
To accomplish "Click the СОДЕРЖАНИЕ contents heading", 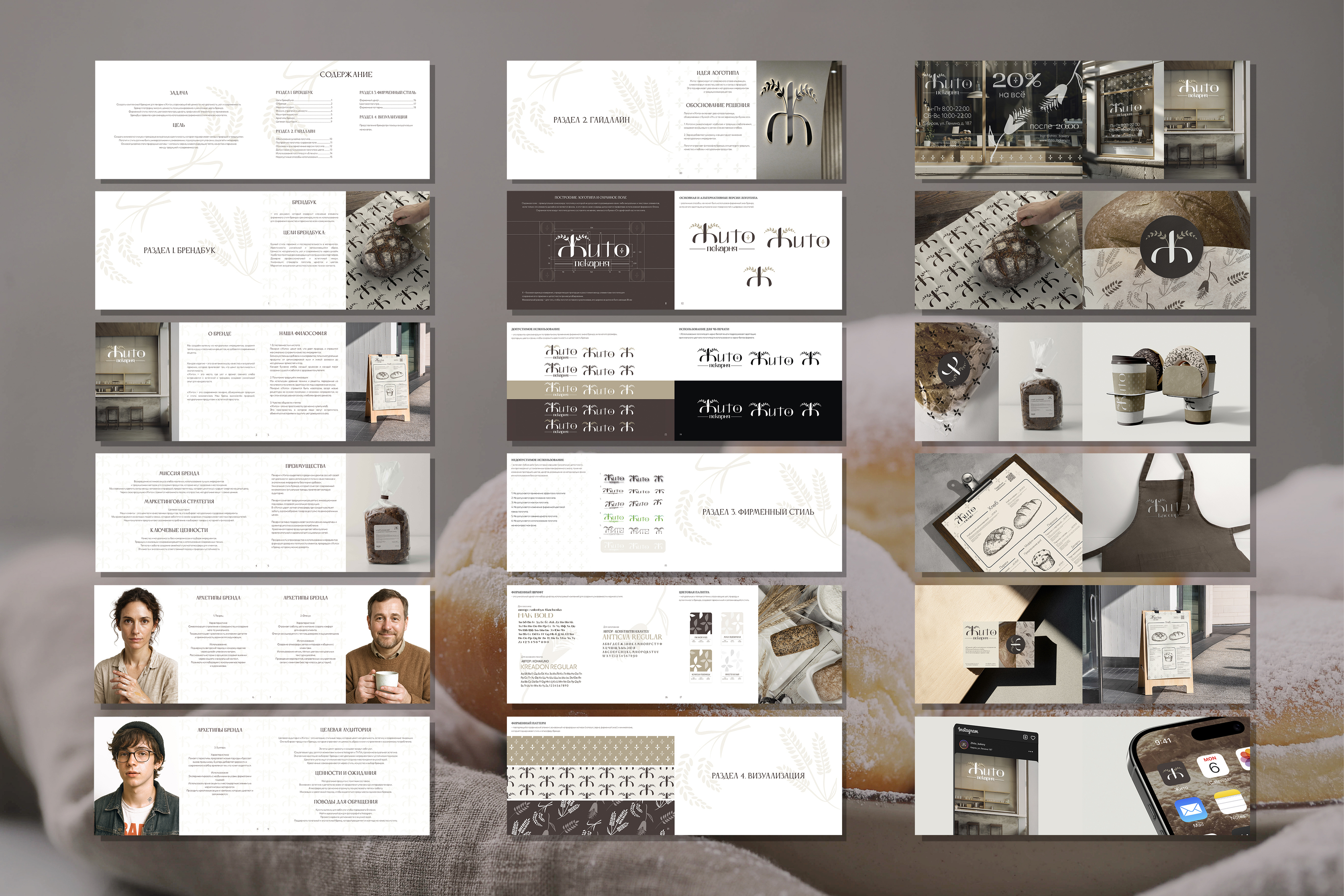I will (346, 74).
